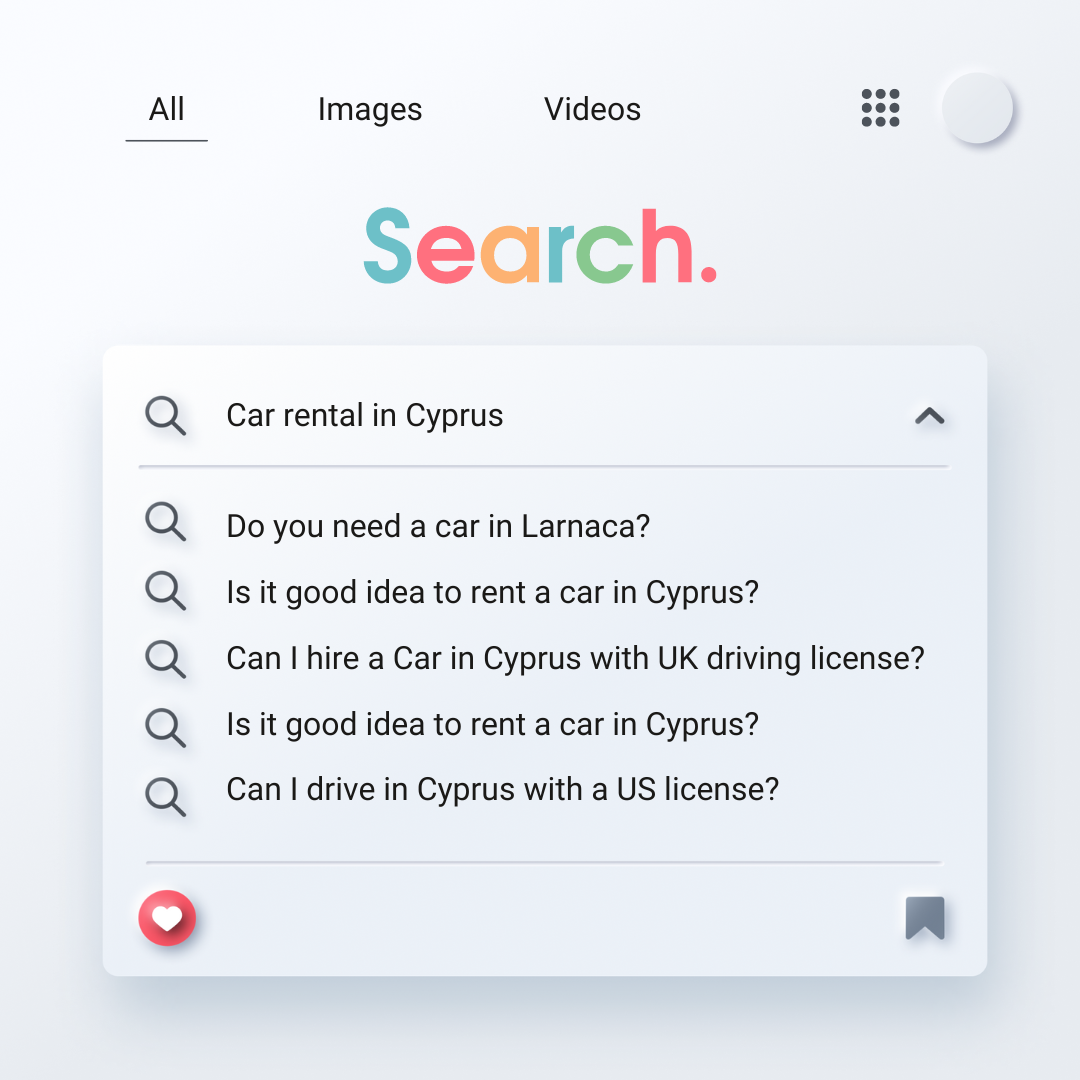Click the chevron at the search bar's right edge
The height and width of the screenshot is (1080, 1080).
(x=930, y=416)
